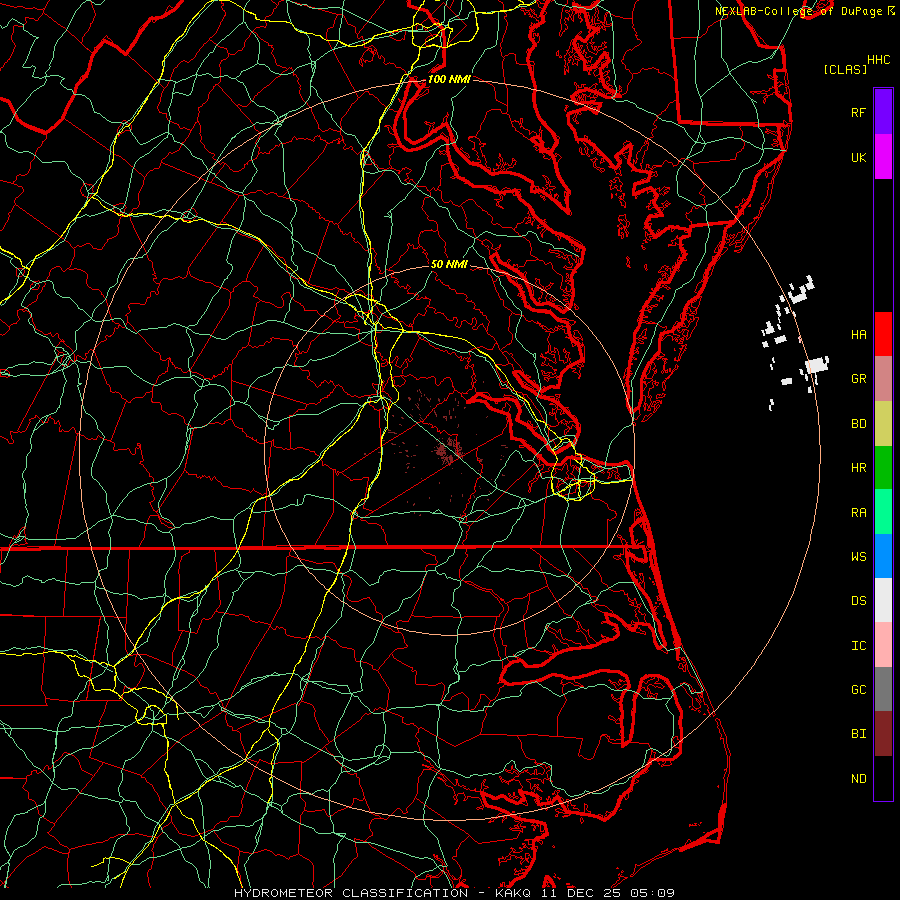The image size is (900, 900).
Task: Click the ND black legend swatch
Action: 883,778
